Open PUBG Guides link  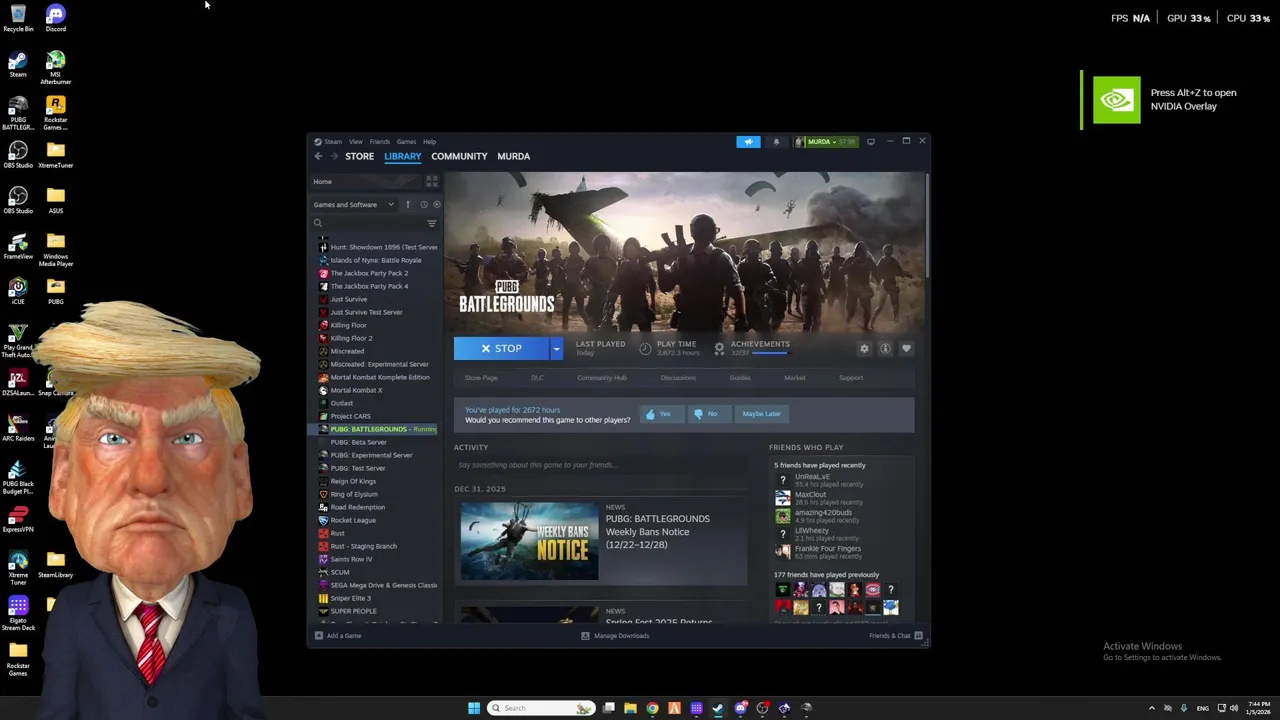click(740, 378)
